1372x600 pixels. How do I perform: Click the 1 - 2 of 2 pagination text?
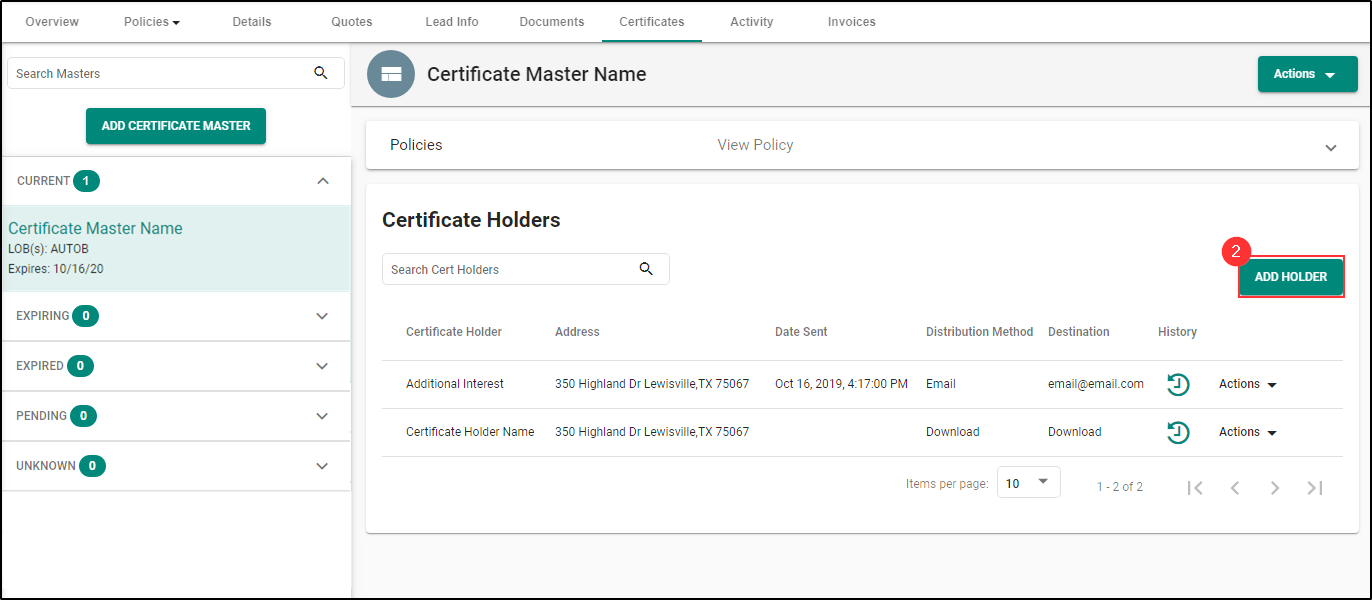pyautogui.click(x=1120, y=487)
